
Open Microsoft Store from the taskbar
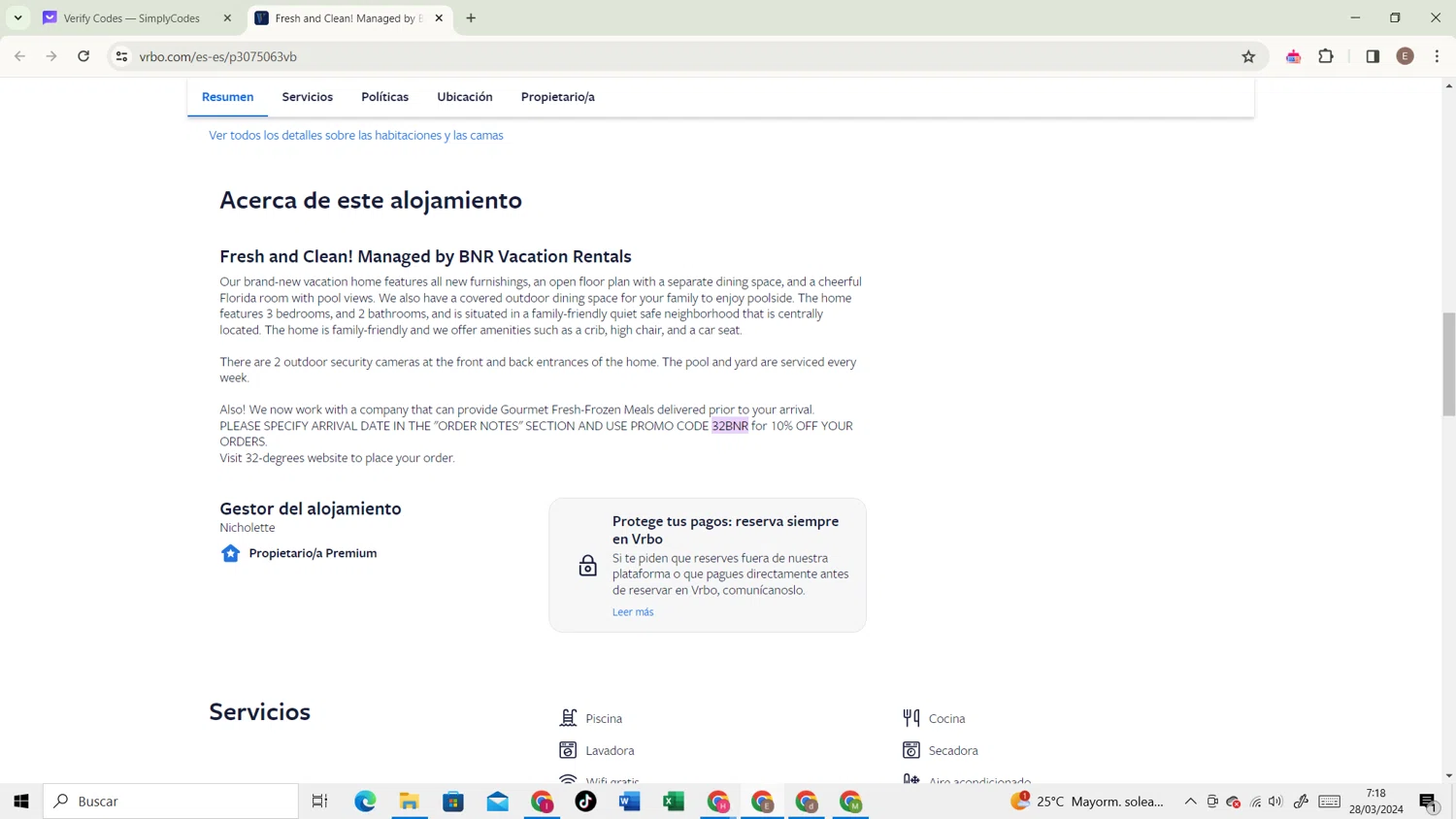tap(453, 802)
